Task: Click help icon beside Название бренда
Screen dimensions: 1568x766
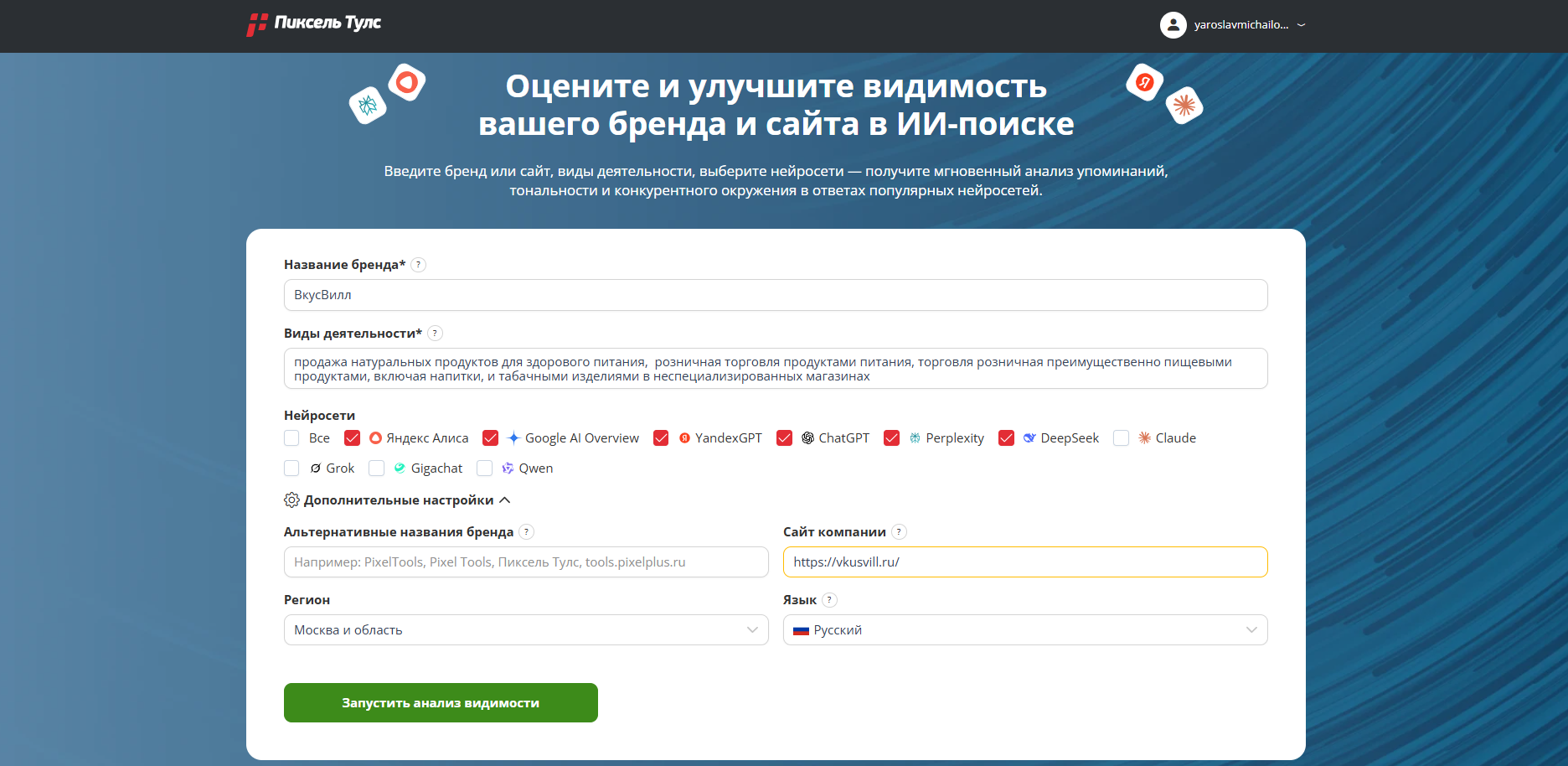Action: coord(419,265)
